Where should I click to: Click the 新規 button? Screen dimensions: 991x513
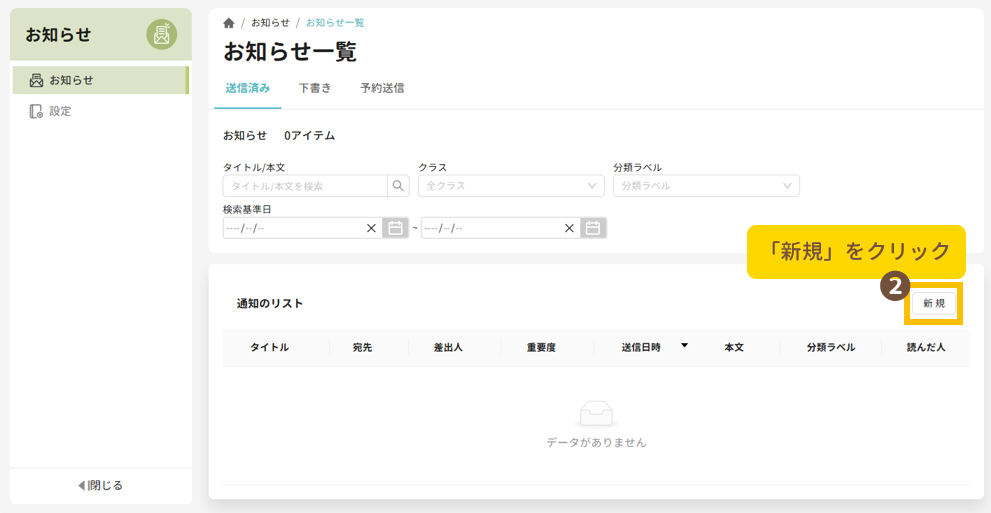click(x=934, y=303)
